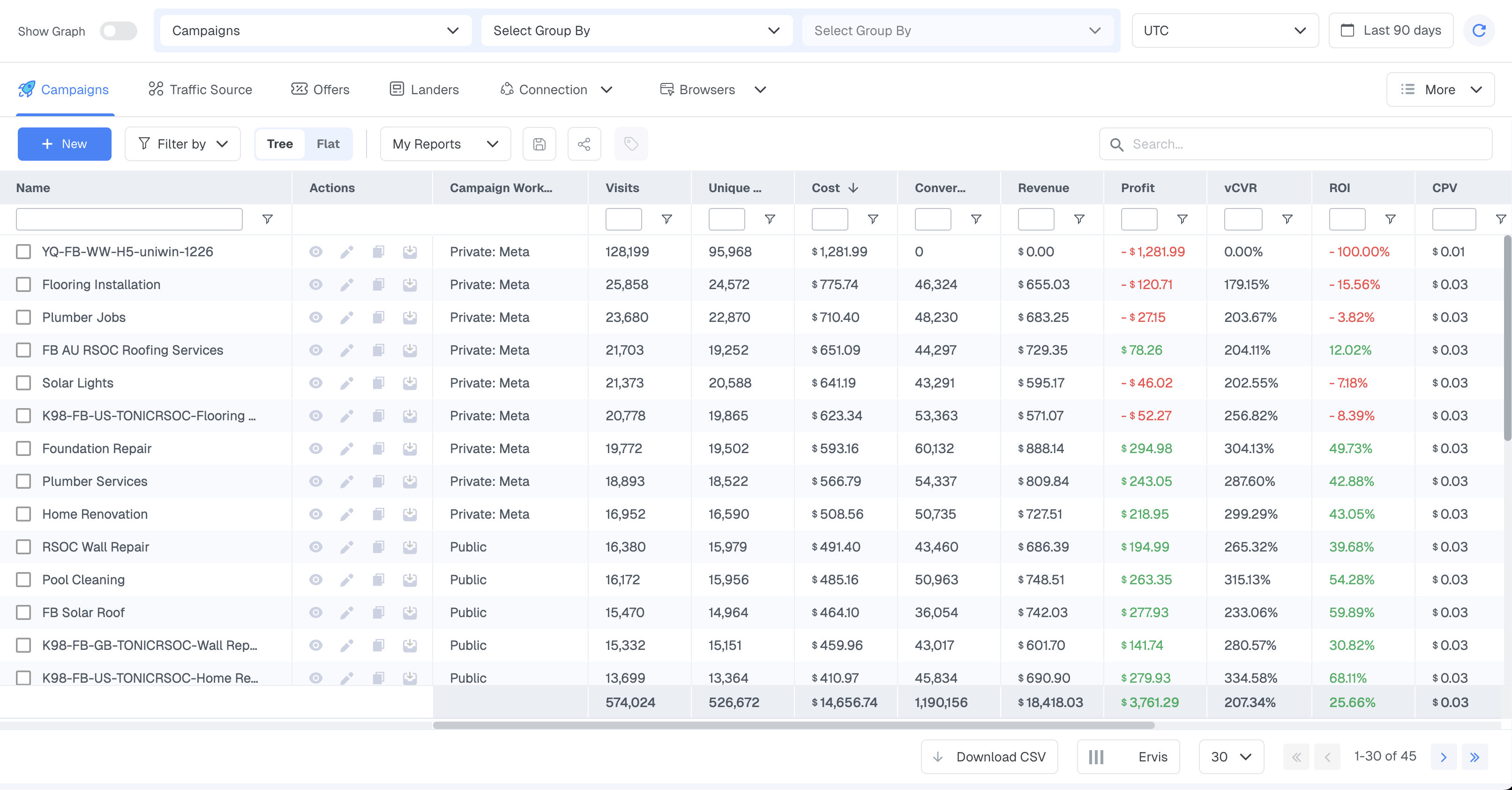The image size is (1512, 790).
Task: Check the Flooring Installation checkbox
Action: point(23,285)
